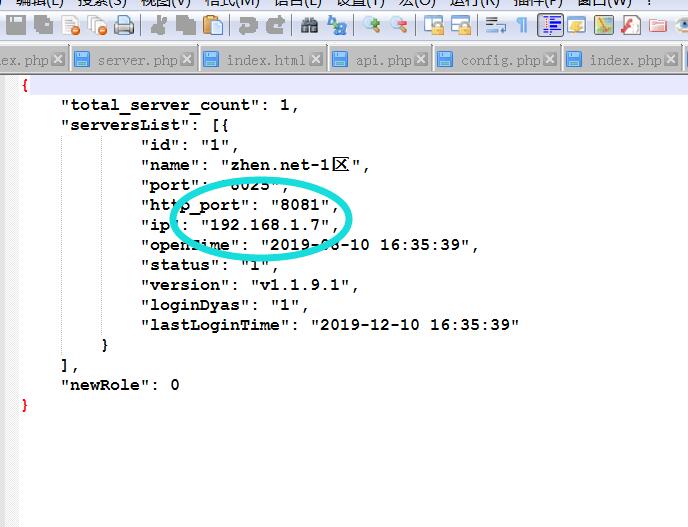Toggle show all characters pilcrow icon
This screenshot has height=527, width=688.
coord(521,25)
